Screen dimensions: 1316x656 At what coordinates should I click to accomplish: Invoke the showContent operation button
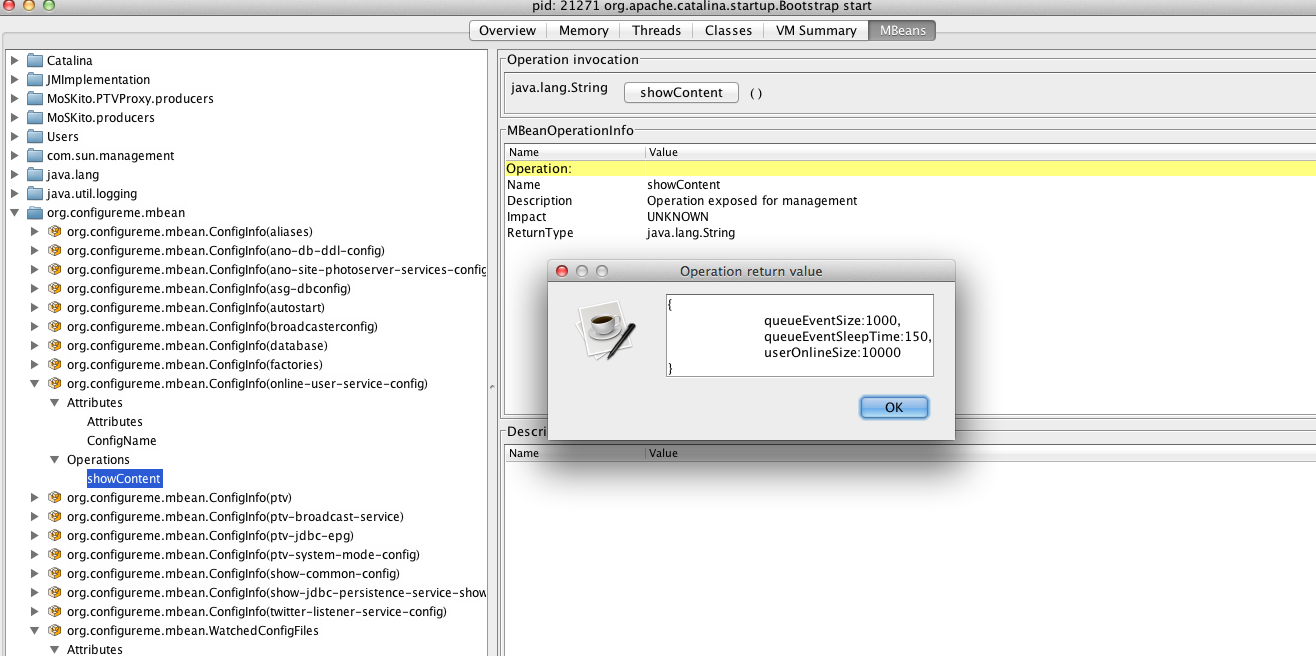pos(681,92)
